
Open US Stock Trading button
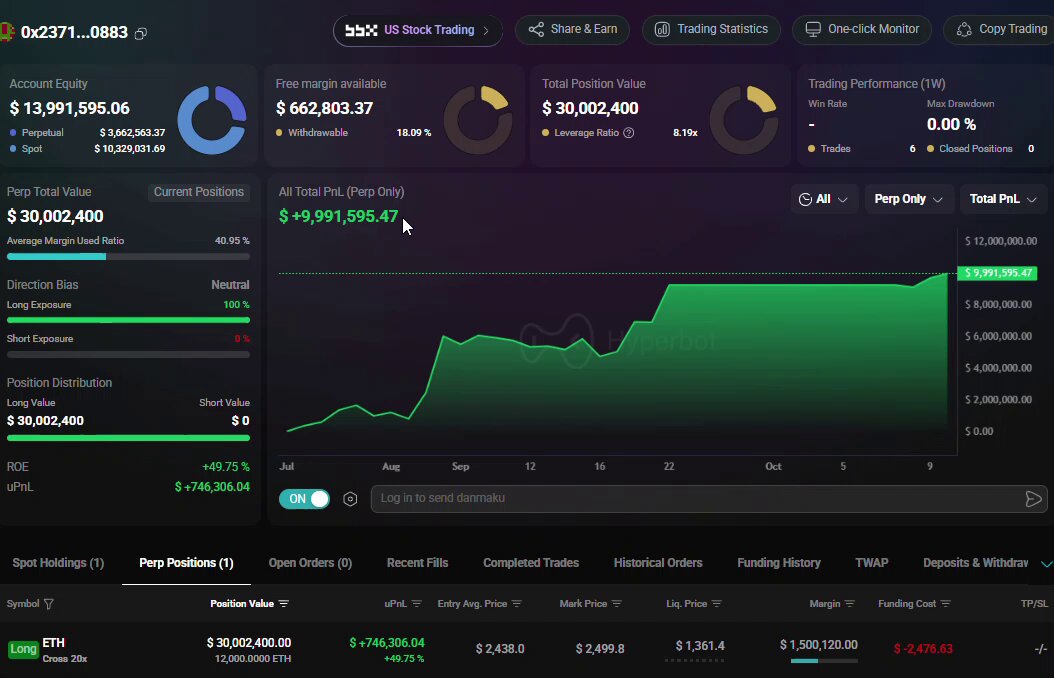(417, 30)
